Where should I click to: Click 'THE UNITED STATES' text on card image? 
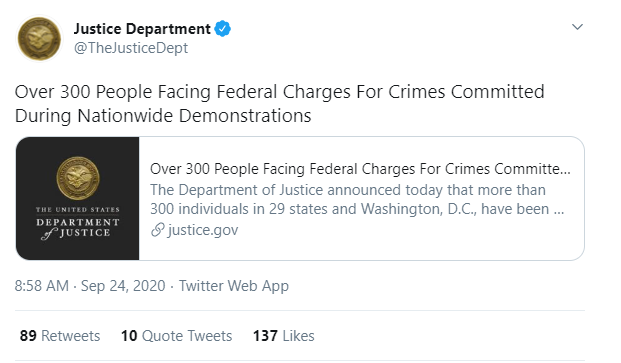point(78,209)
